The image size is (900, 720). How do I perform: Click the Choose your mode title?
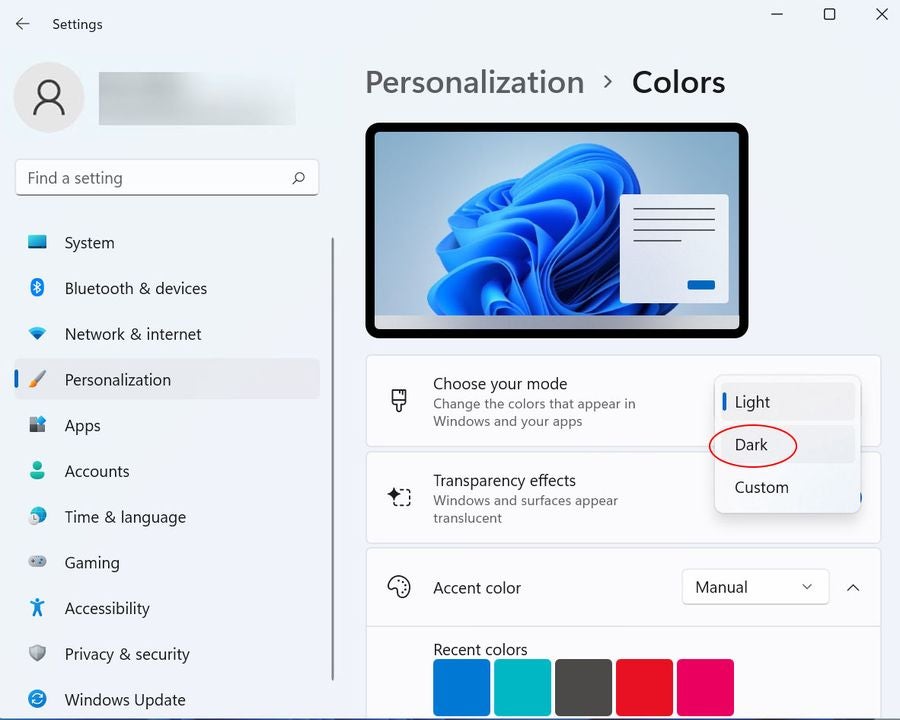tap(500, 383)
